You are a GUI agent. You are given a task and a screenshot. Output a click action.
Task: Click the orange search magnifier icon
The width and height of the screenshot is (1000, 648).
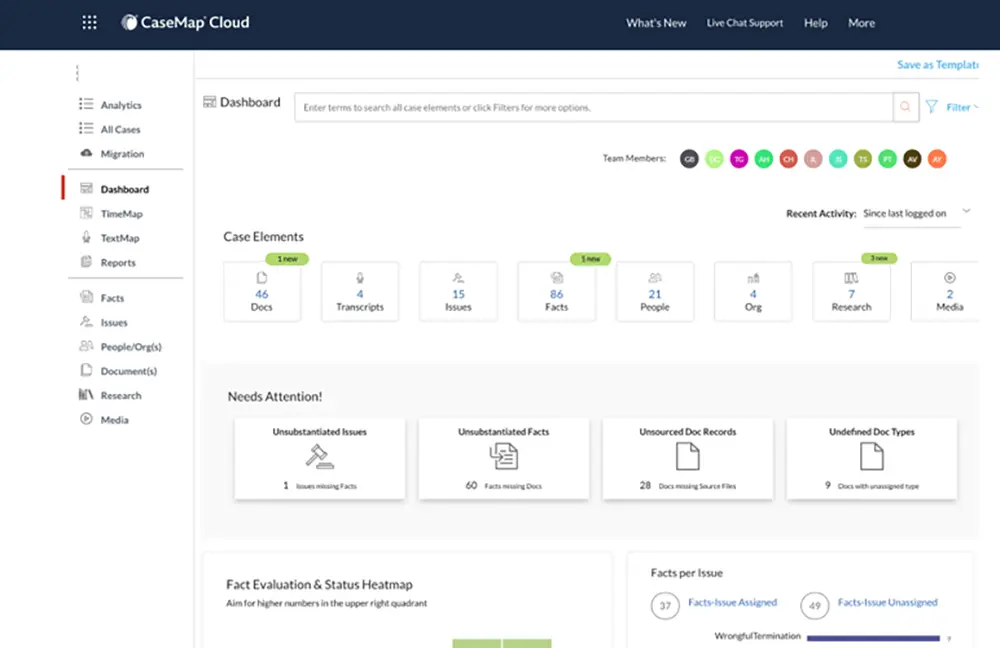906,107
